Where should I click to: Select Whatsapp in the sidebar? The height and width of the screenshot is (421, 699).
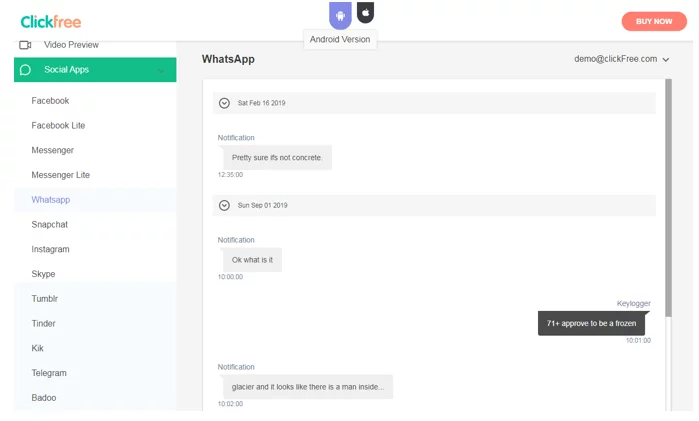(95, 200)
